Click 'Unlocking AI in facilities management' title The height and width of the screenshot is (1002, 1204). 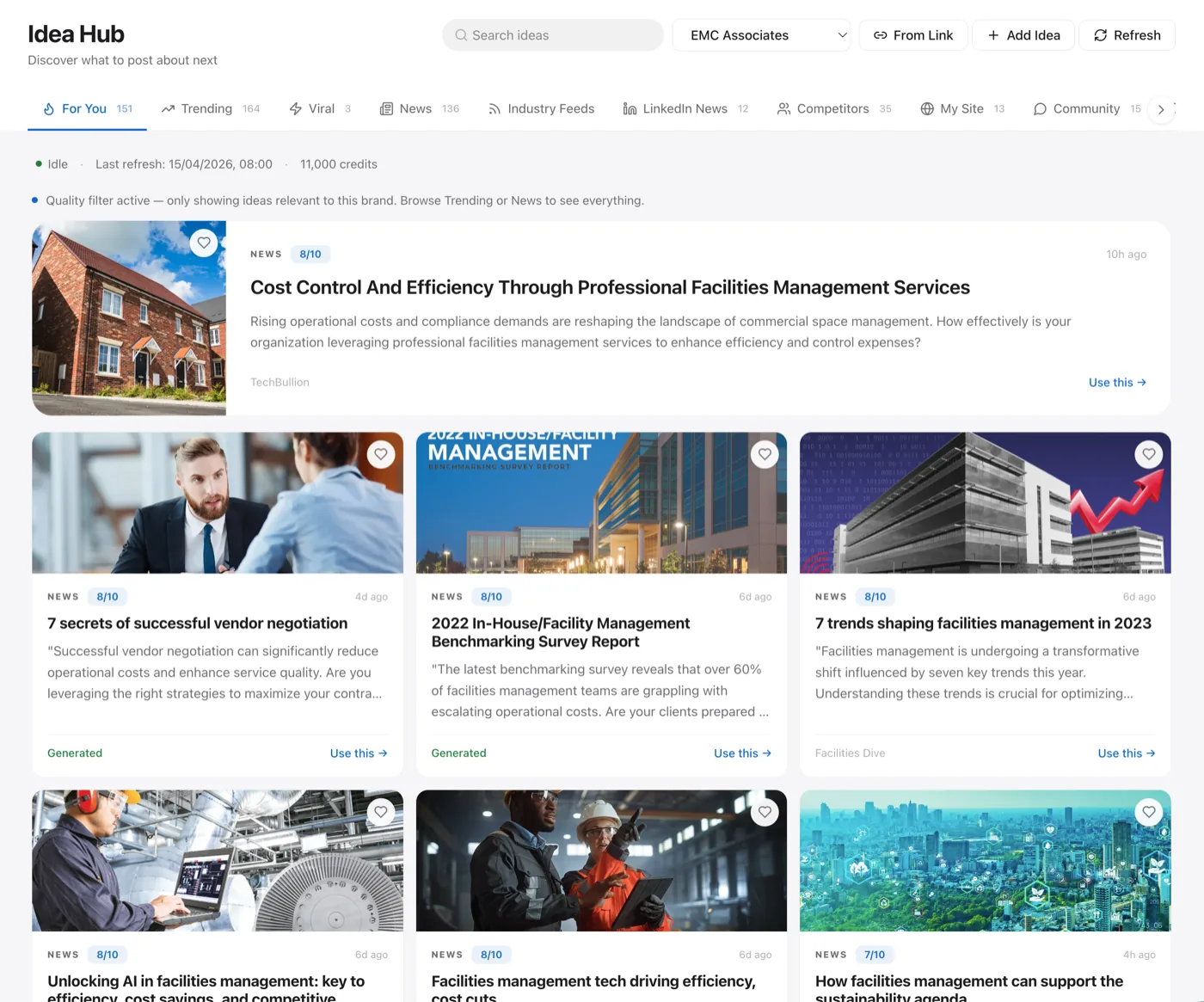[206, 989]
